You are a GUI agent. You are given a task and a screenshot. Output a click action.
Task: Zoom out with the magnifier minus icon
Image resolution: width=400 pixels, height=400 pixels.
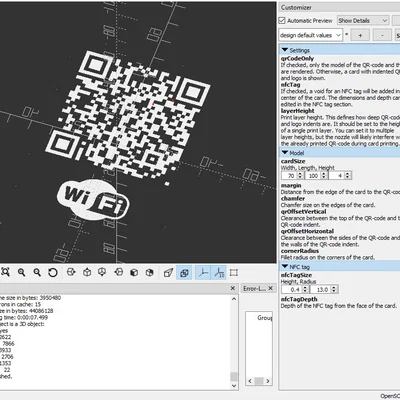(x=37, y=273)
